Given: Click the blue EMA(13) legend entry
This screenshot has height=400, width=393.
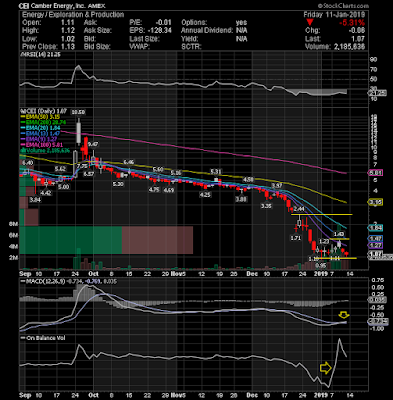Looking at the screenshot, I should point(41,133).
